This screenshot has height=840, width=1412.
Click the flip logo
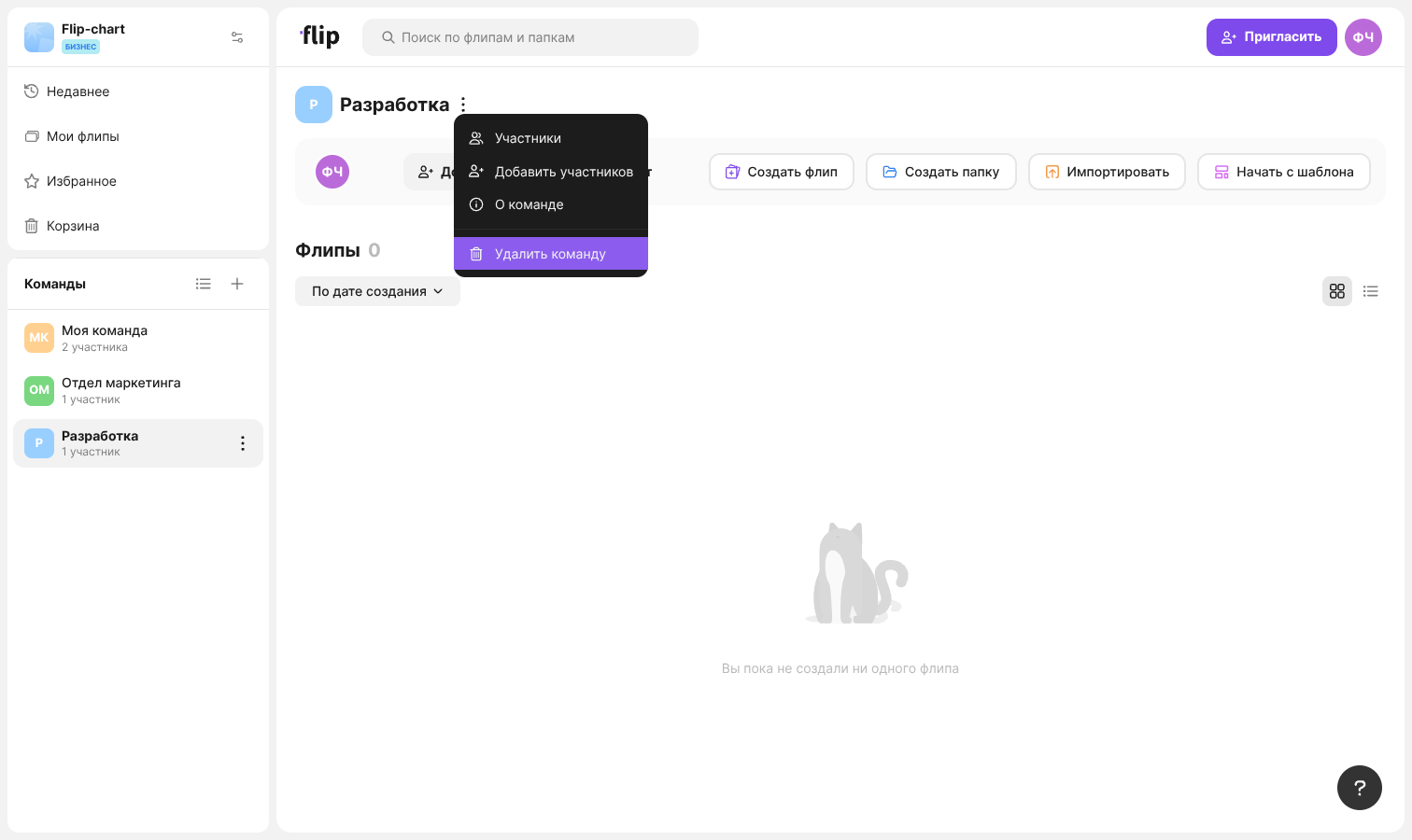pyautogui.click(x=319, y=36)
